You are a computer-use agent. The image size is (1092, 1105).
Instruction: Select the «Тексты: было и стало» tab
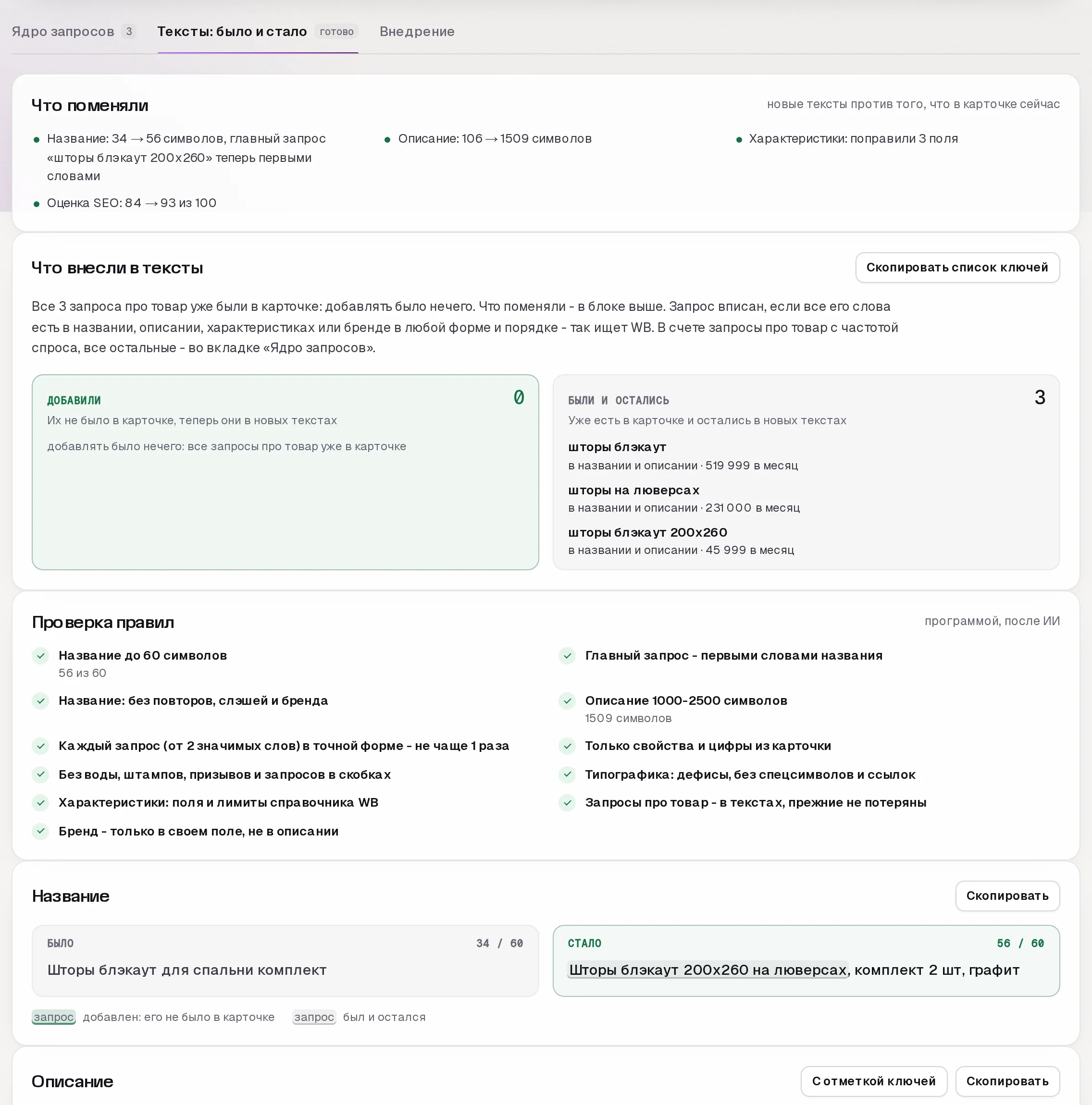258,31
